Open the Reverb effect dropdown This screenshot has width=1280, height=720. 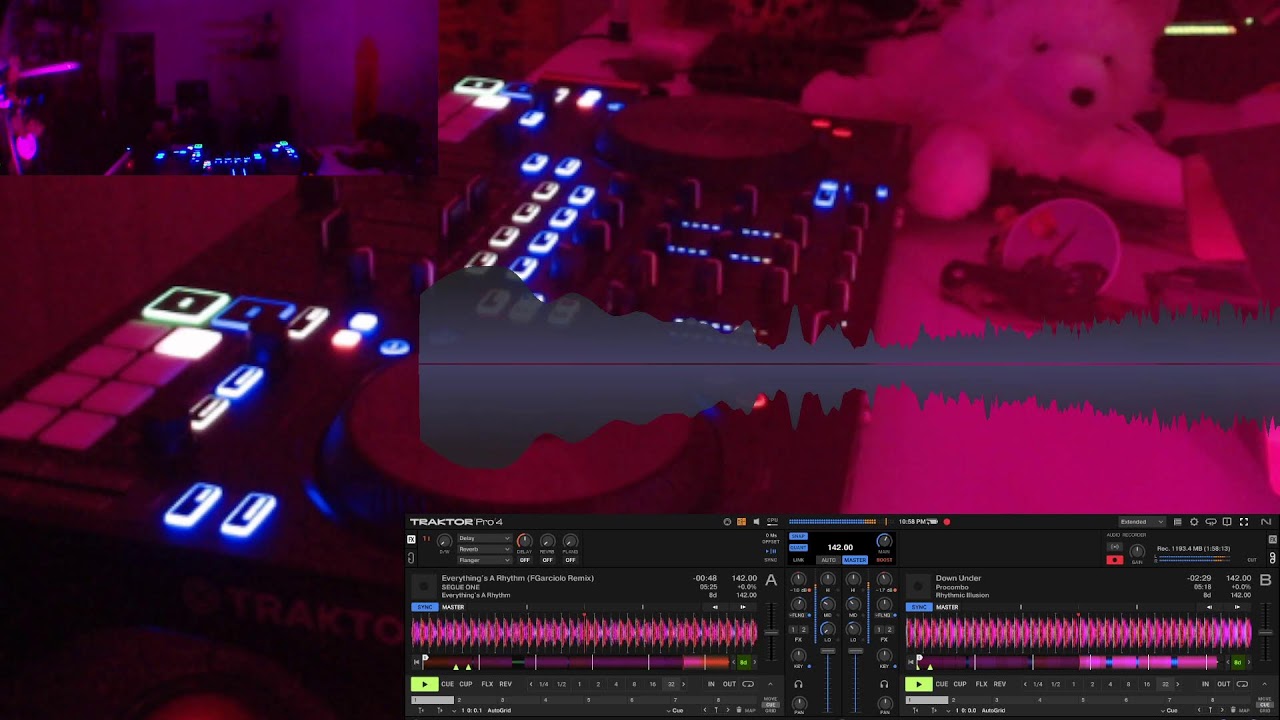(x=485, y=549)
